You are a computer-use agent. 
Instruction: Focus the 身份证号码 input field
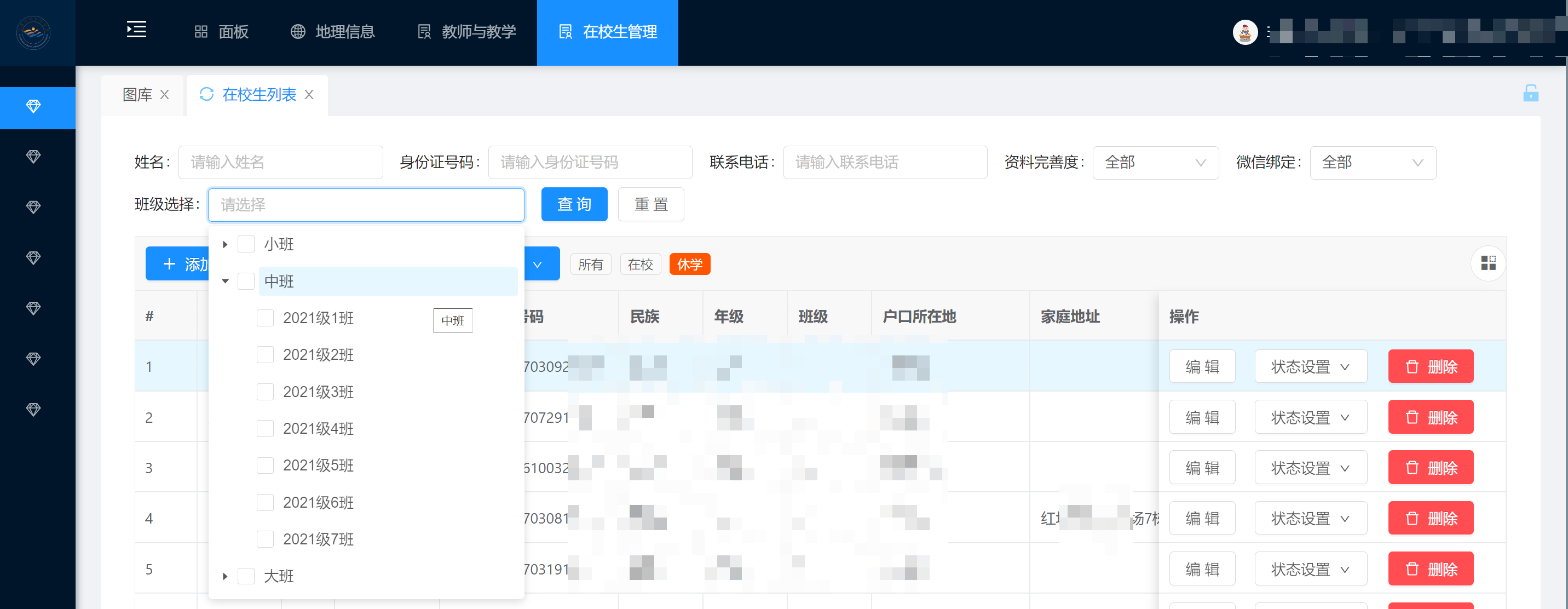point(590,163)
